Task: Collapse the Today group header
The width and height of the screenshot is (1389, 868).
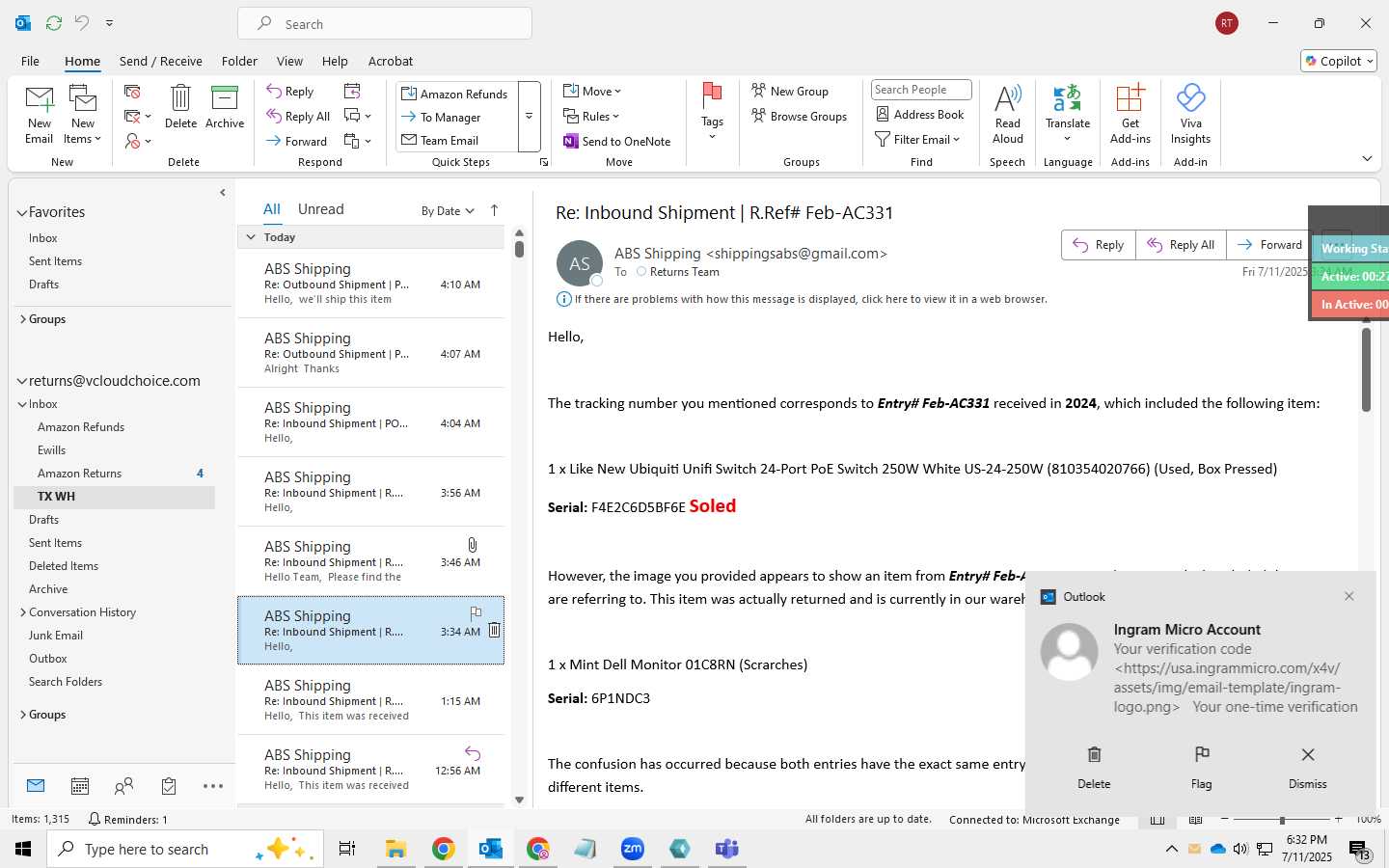Action: click(251, 237)
